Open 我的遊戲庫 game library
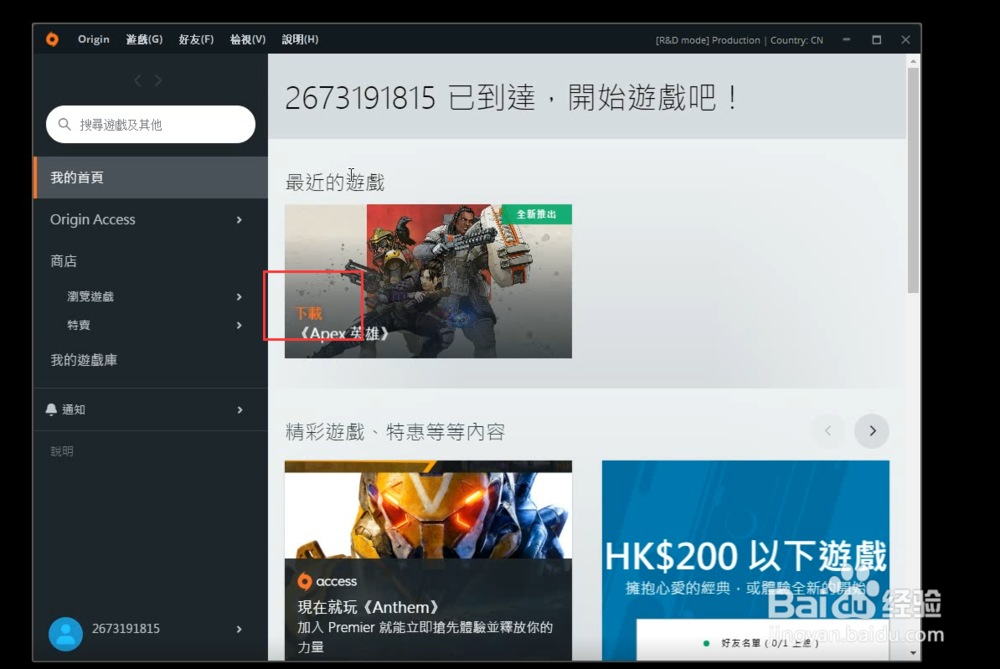The width and height of the screenshot is (1000, 669). point(84,360)
